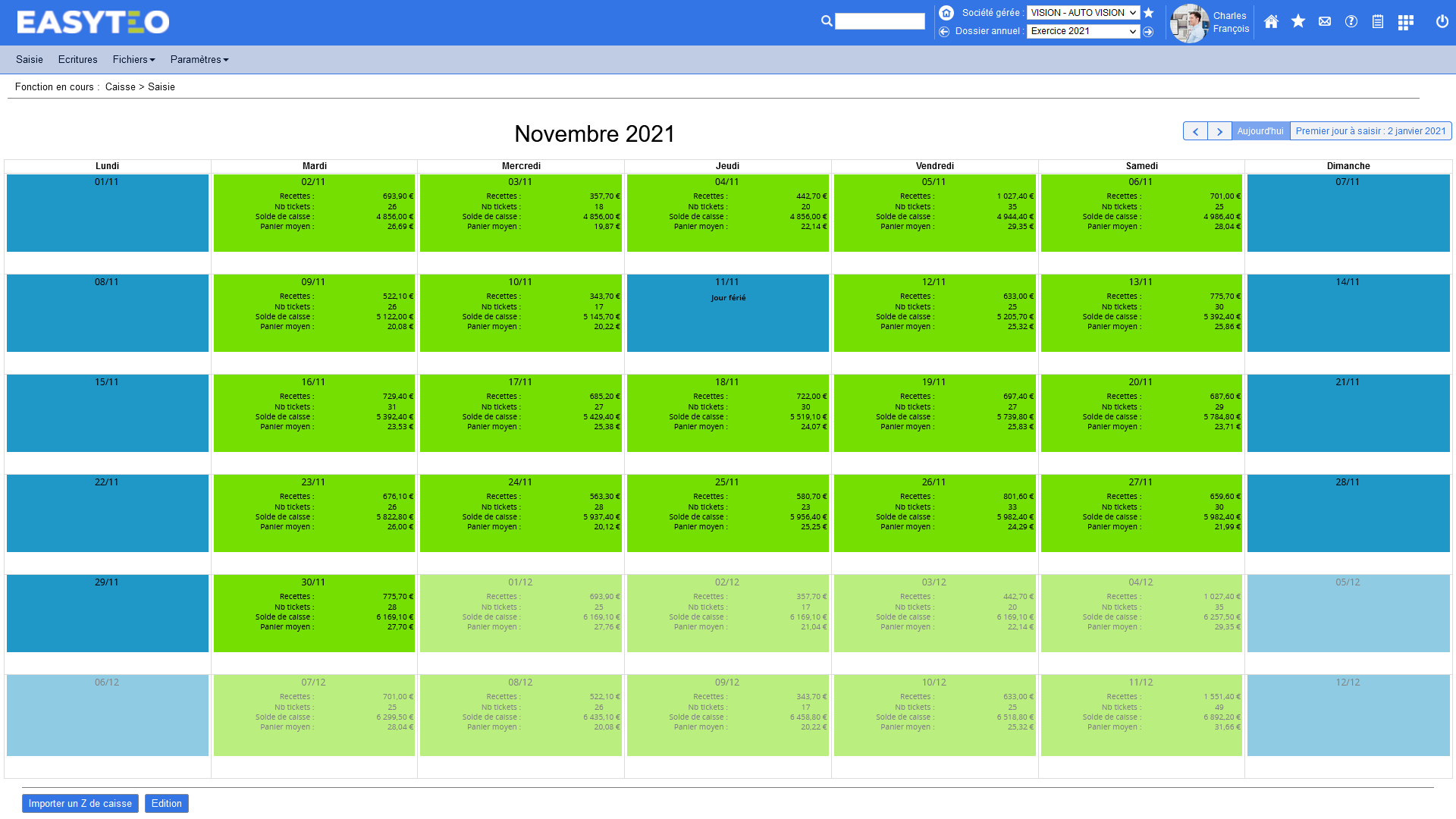Viewport: 1456px width, 819px height.
Task: Expand the Paramètres menu
Action: [x=199, y=60]
